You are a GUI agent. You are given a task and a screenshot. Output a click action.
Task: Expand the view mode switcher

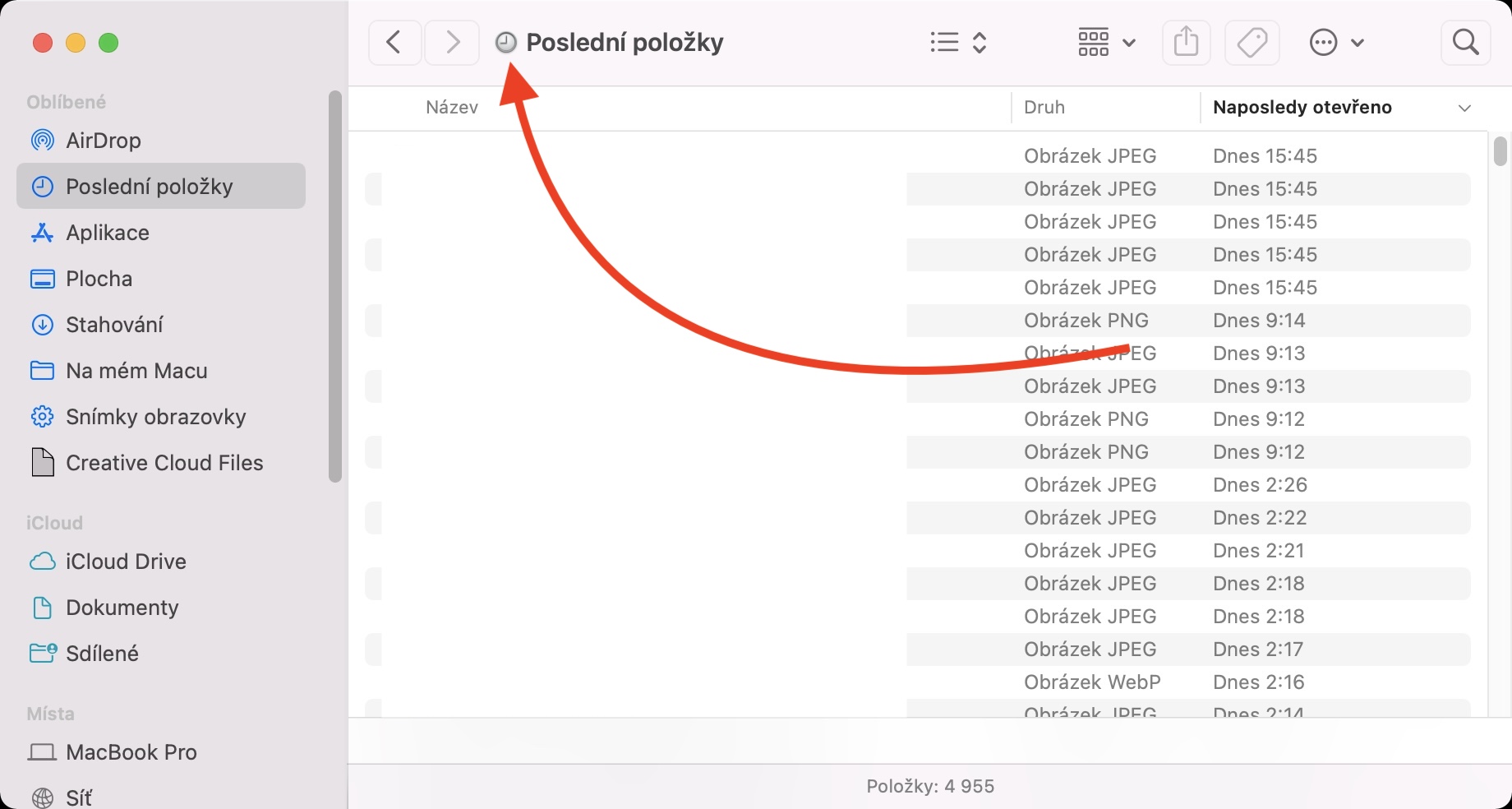pyautogui.click(x=958, y=43)
